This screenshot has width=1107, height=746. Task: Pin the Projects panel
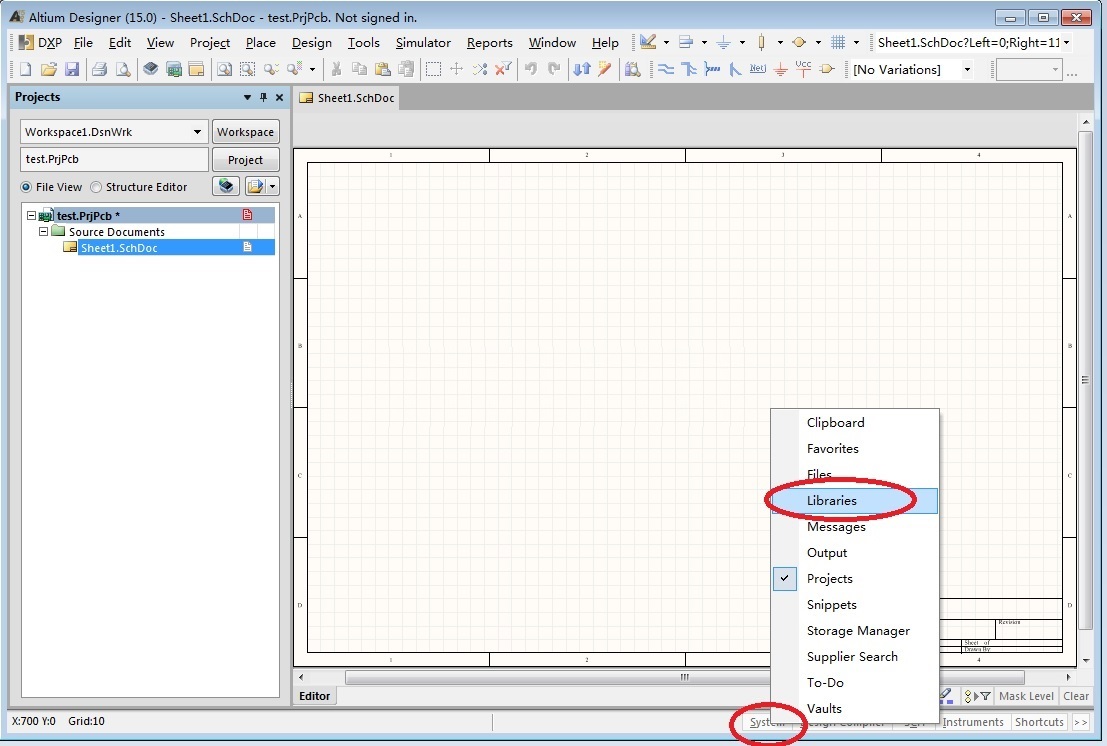coord(263,97)
